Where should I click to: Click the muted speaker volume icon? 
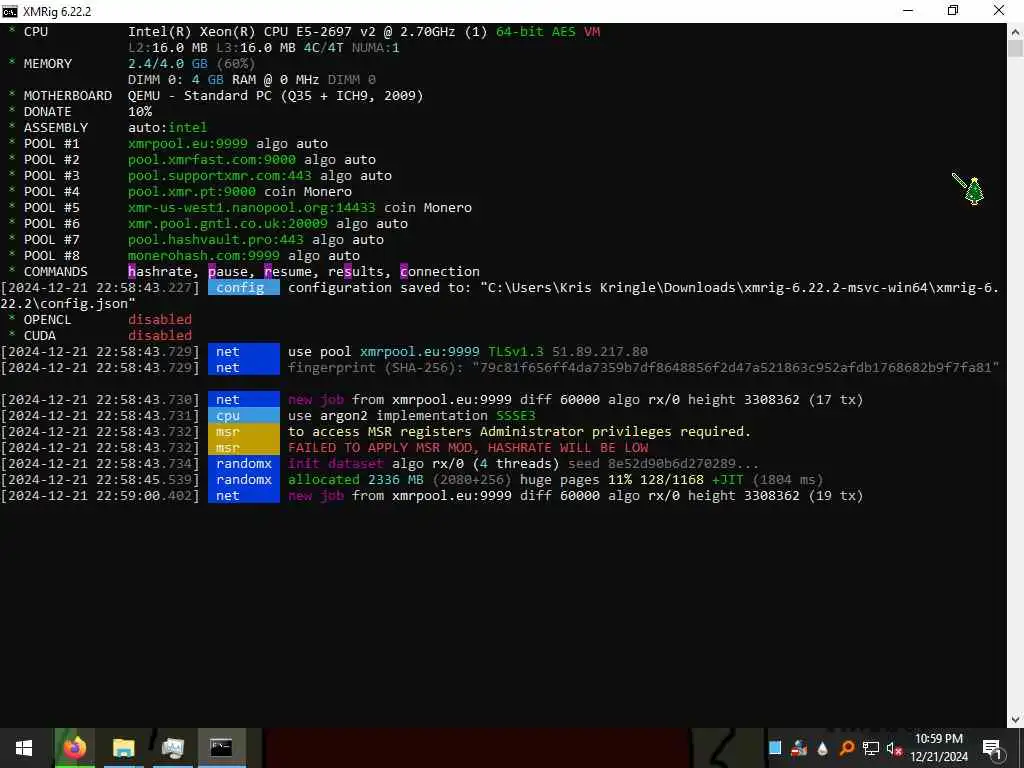click(894, 749)
